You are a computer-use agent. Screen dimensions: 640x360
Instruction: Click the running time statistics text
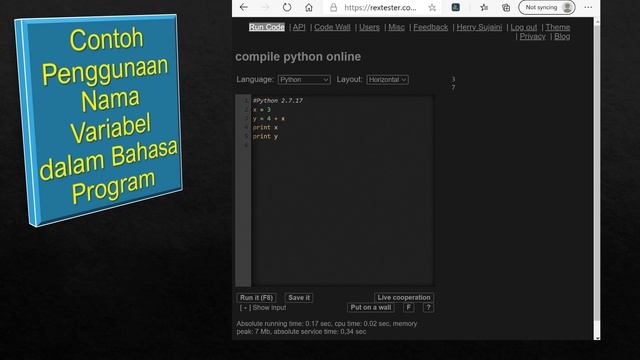(x=327, y=327)
